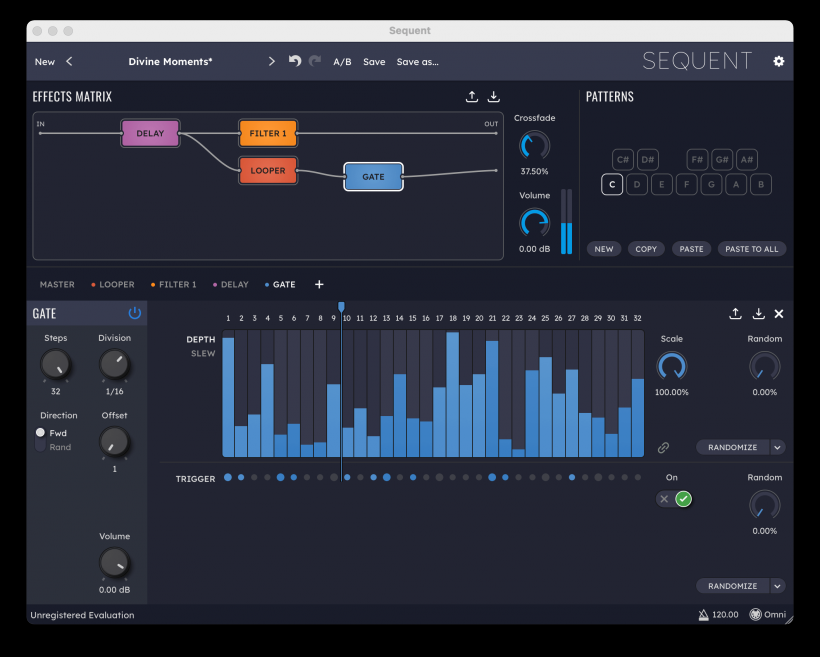820x657 pixels.
Task: Click the PASTE TO ALL button
Action: click(751, 249)
